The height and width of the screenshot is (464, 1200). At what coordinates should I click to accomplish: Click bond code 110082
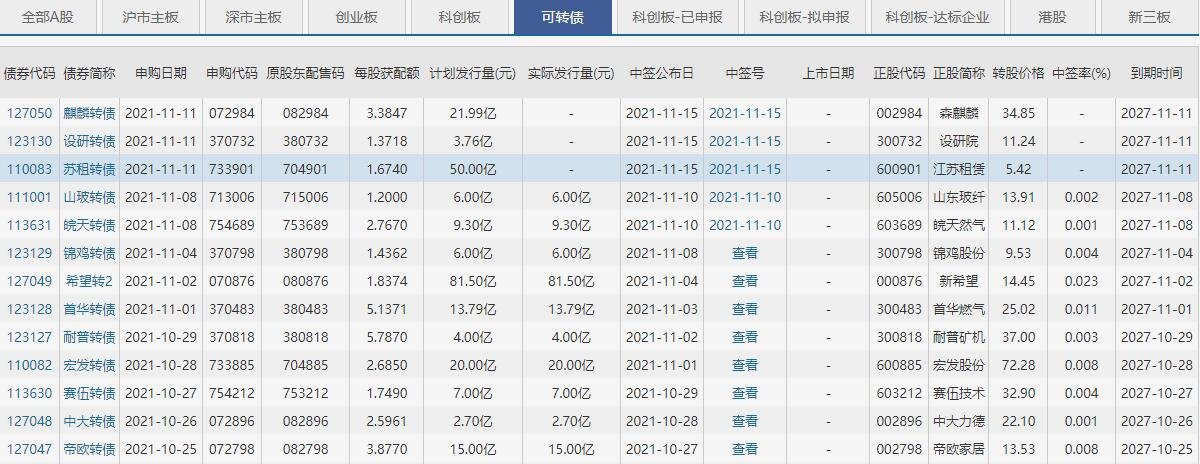[x=30, y=365]
